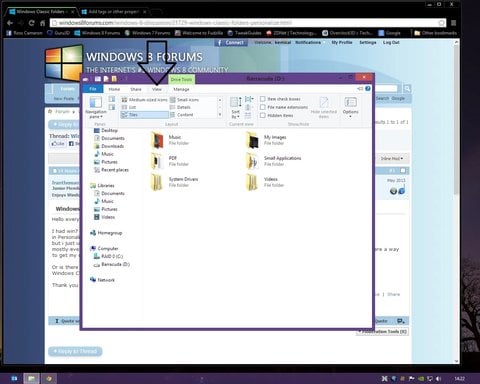480x384 pixels.
Task: Click the Facebook Connect button
Action: (x=231, y=43)
